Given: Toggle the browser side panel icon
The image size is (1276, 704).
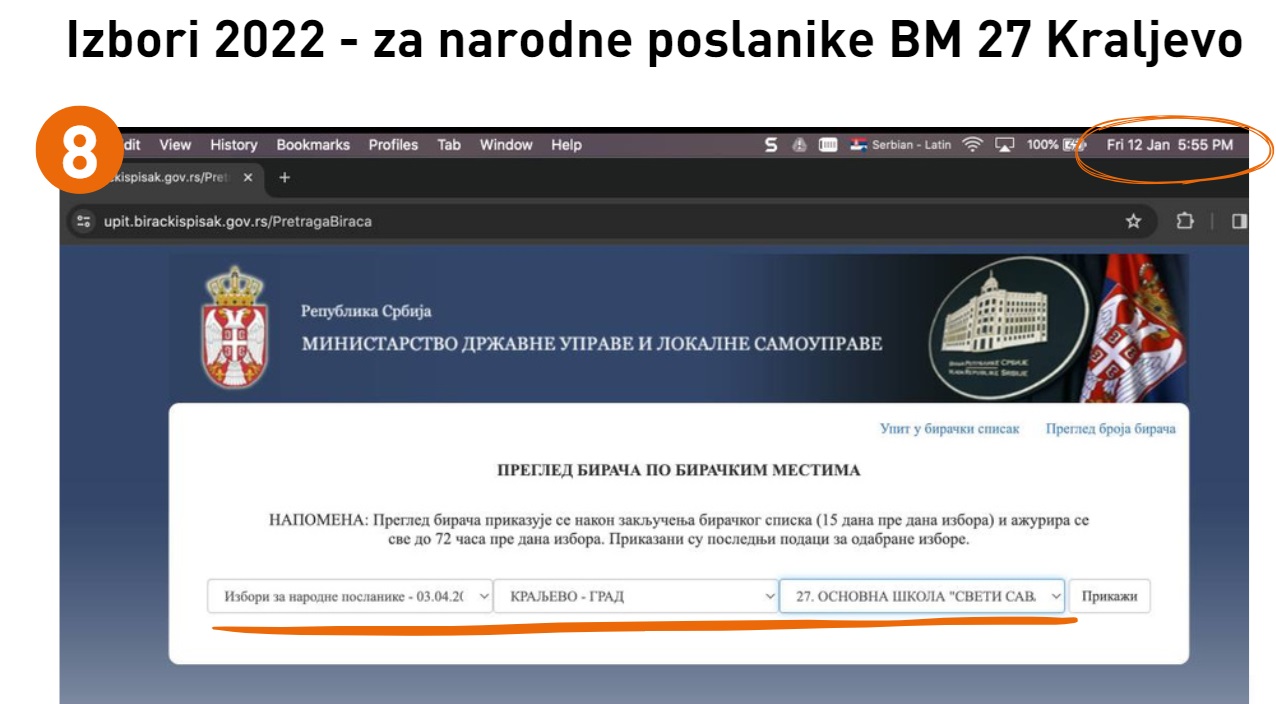Looking at the screenshot, I should pos(1239,221).
